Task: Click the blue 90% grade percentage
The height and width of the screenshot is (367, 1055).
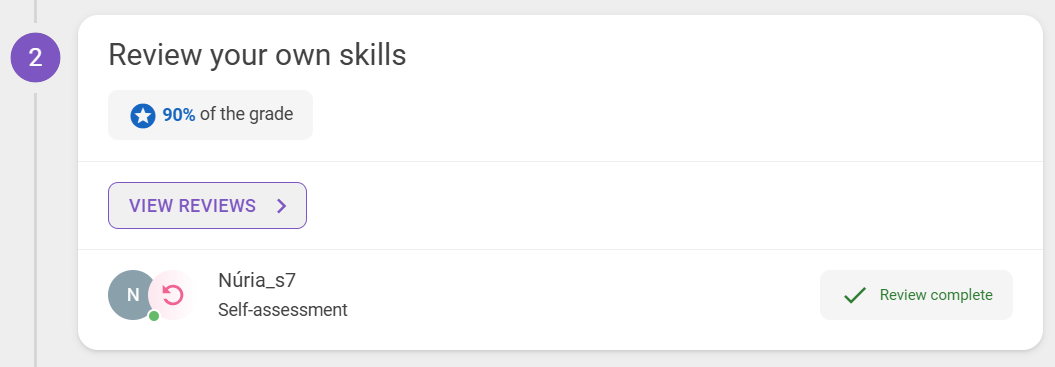Action: (179, 114)
